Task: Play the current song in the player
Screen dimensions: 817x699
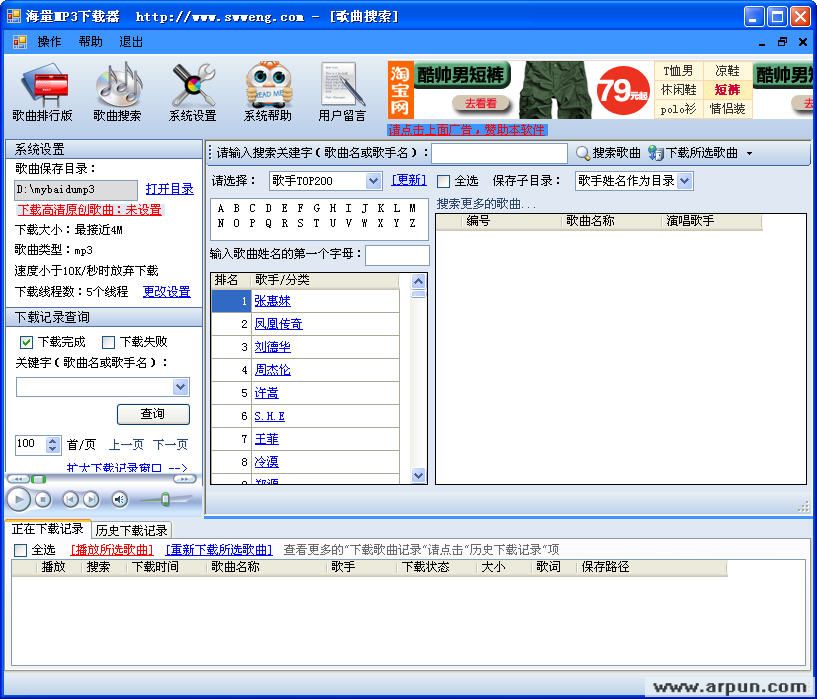Action: [19, 500]
